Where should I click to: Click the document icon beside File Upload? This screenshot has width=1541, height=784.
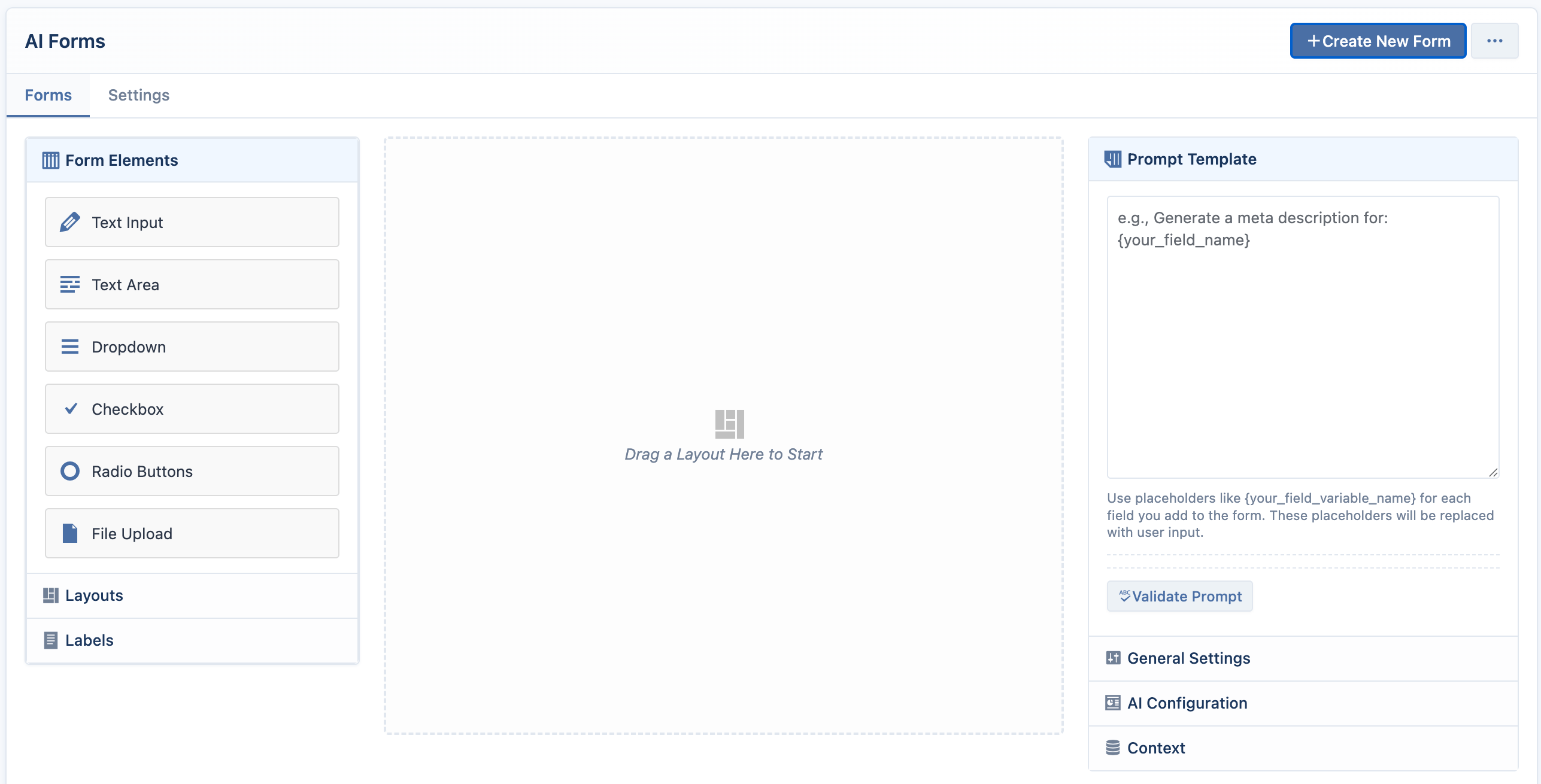click(x=70, y=533)
